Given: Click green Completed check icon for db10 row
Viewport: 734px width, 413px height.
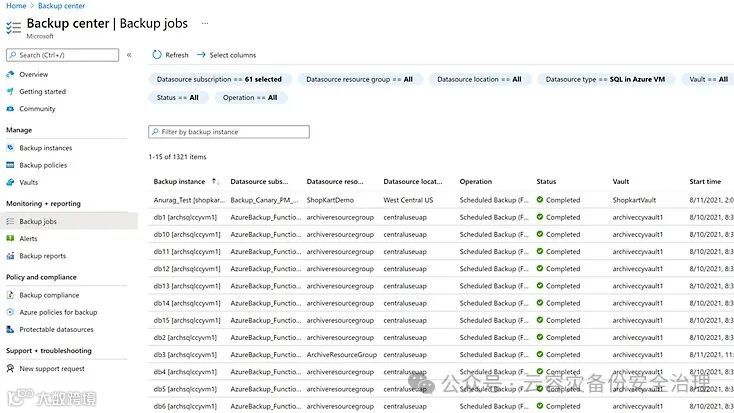Looking at the screenshot, I should coord(540,234).
